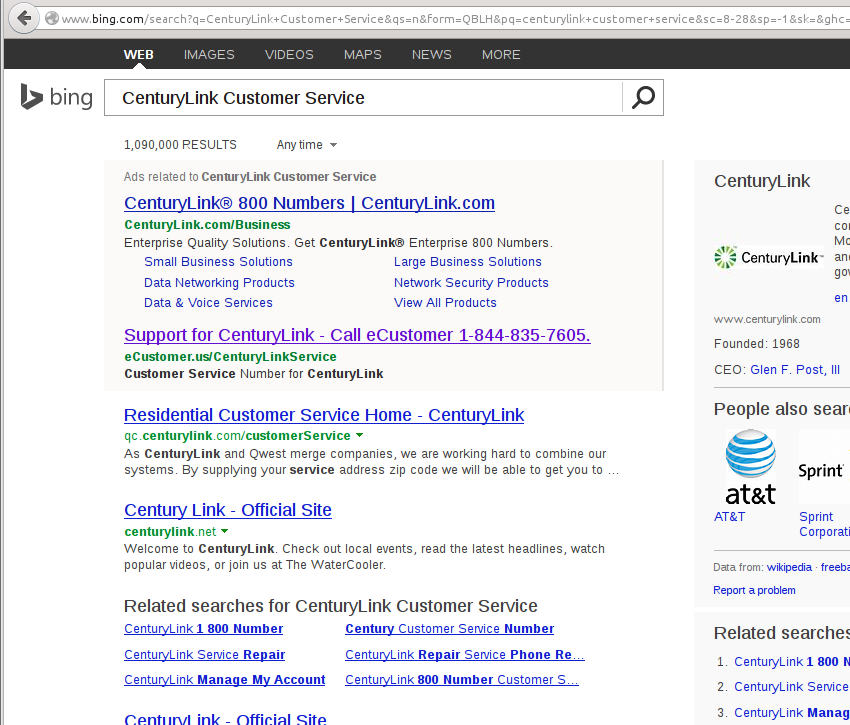Open the wikipedia data source link
This screenshot has width=850, height=725.
(x=789, y=567)
